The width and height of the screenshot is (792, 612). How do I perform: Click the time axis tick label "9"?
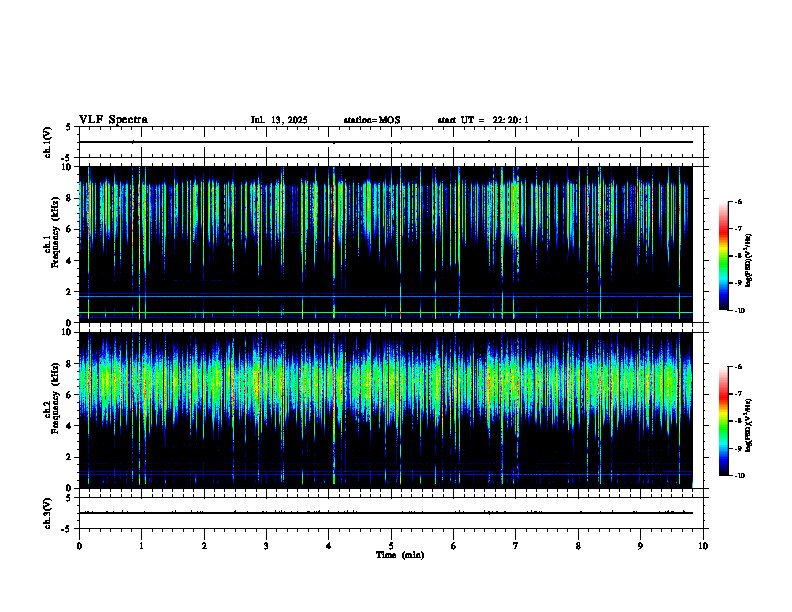(640, 546)
